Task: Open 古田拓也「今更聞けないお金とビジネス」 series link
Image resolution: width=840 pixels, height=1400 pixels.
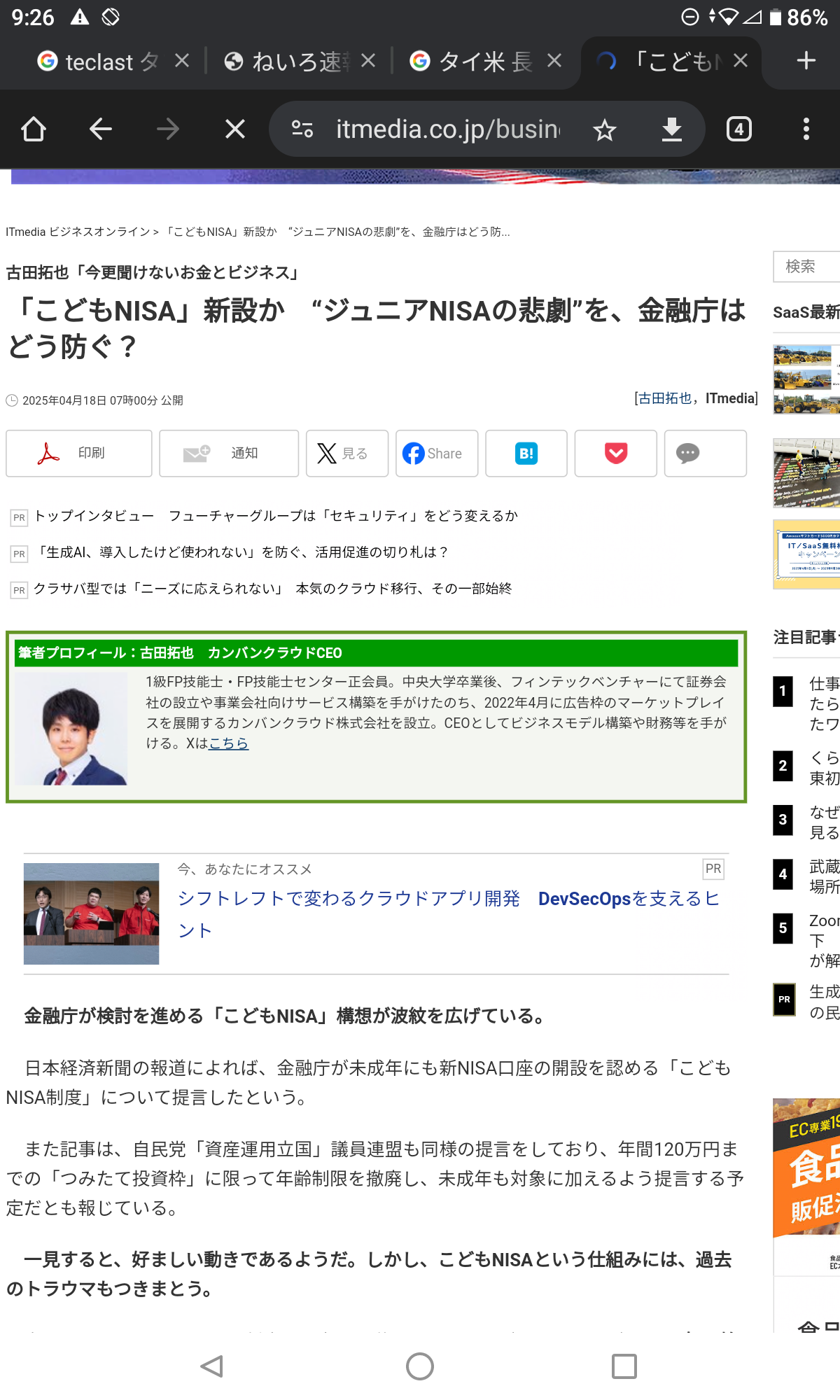Action: (154, 272)
